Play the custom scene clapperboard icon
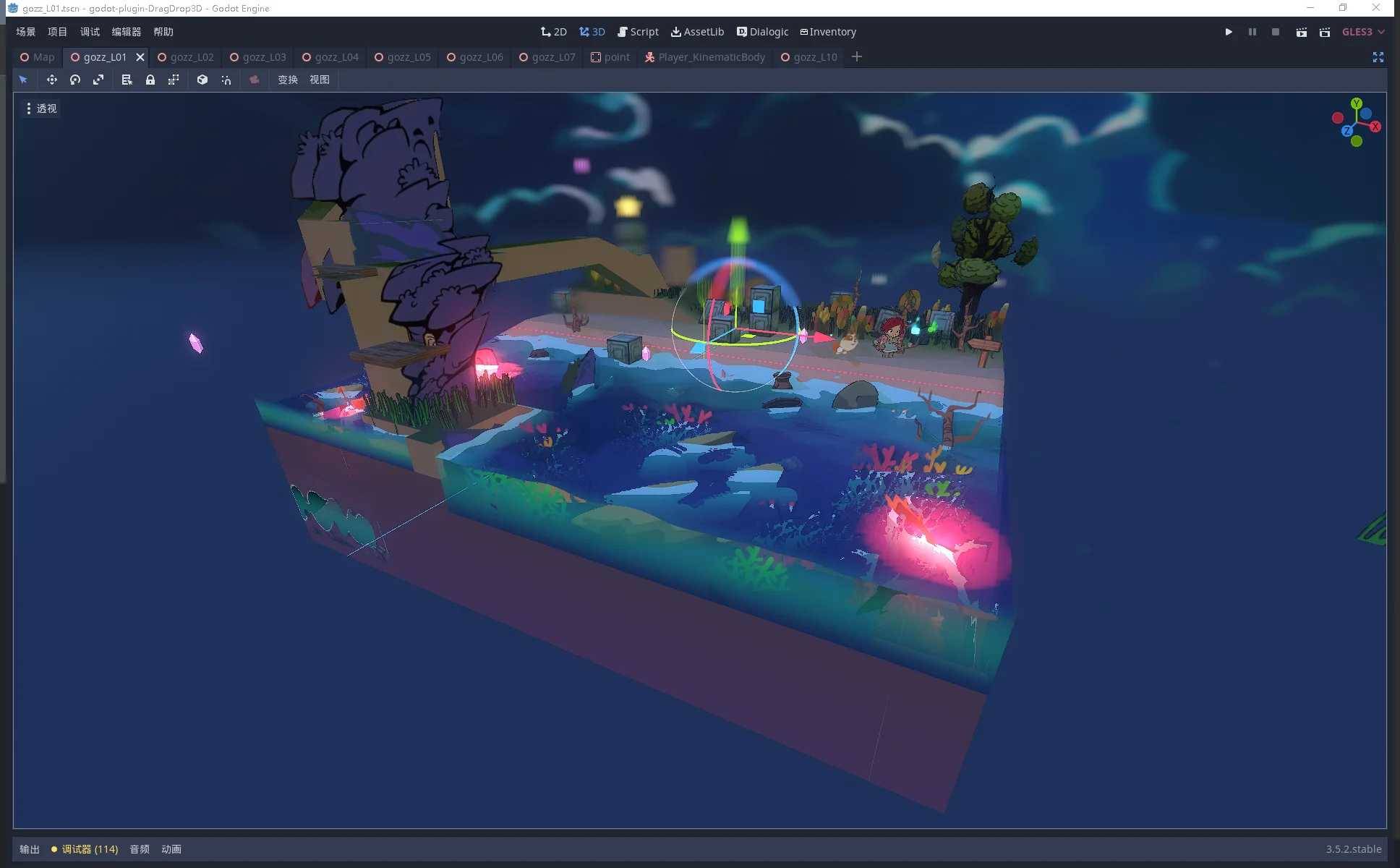The image size is (1400, 868). [x=1324, y=32]
